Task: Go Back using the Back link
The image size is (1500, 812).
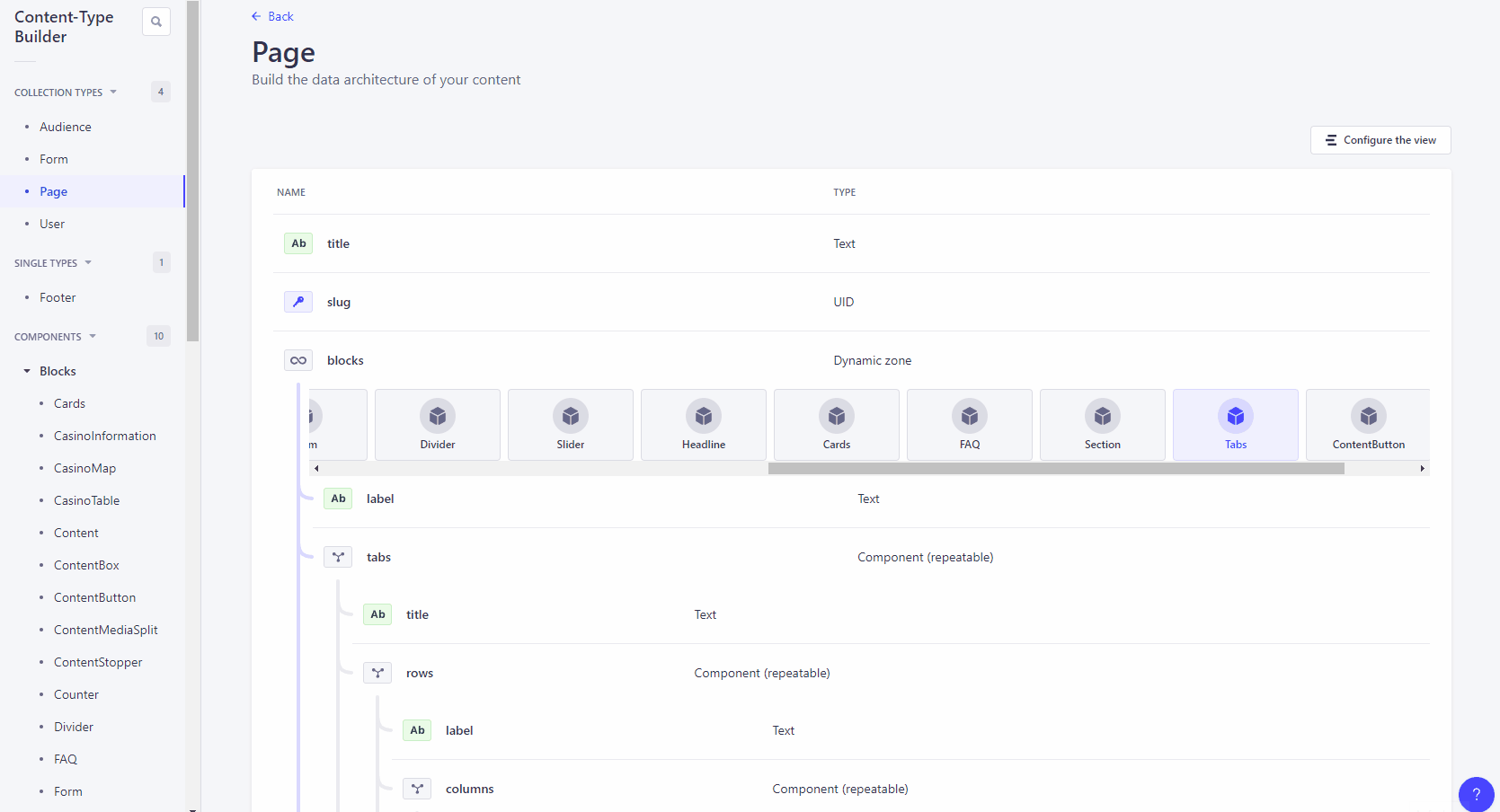Action: pos(272,15)
